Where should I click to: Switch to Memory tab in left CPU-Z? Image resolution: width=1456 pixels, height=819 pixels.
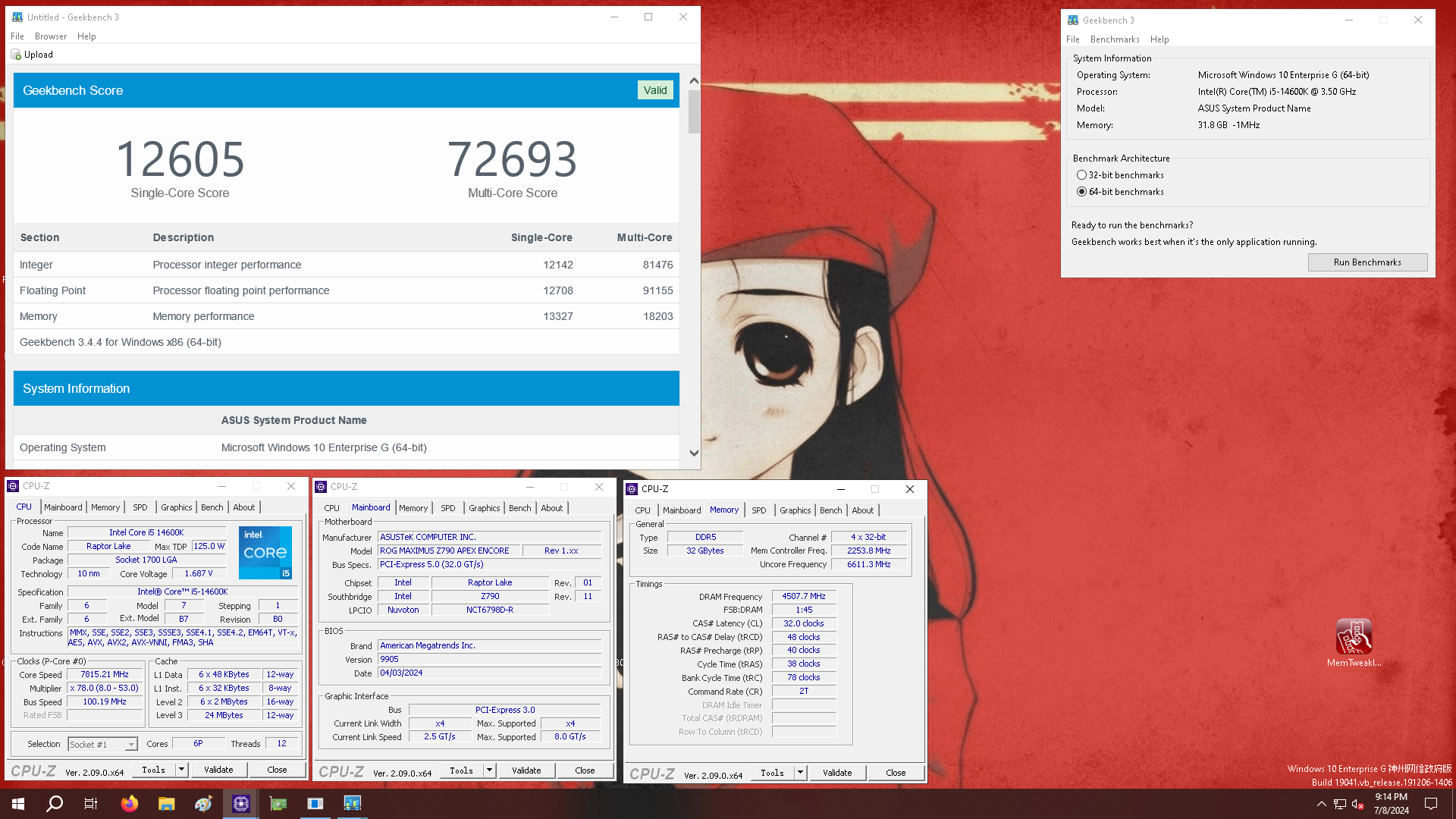coord(105,507)
